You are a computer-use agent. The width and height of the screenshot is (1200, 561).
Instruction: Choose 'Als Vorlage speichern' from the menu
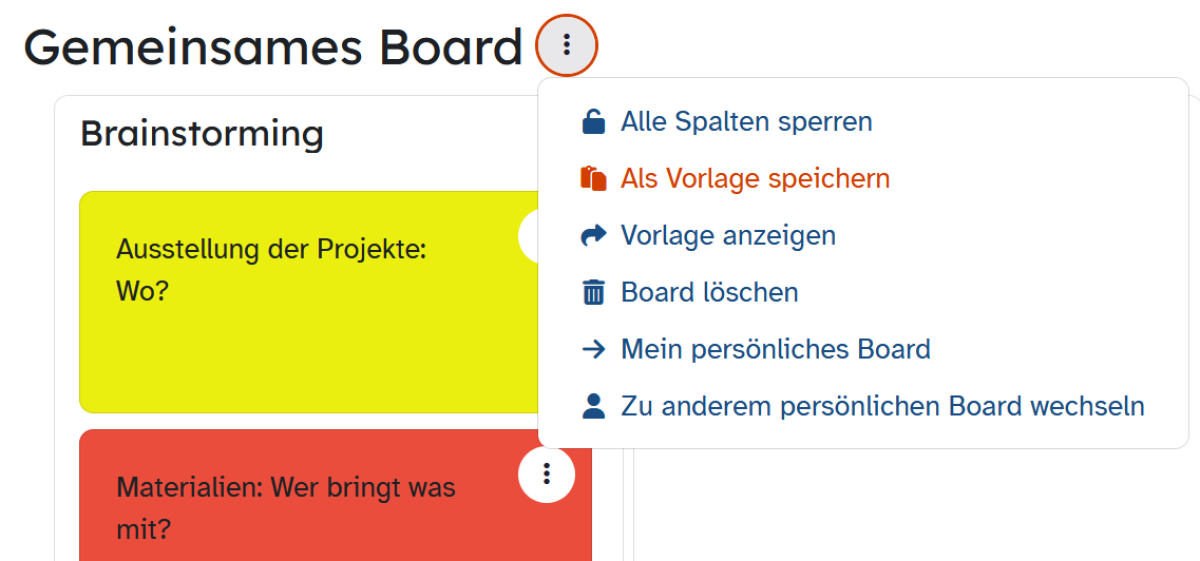tap(755, 179)
